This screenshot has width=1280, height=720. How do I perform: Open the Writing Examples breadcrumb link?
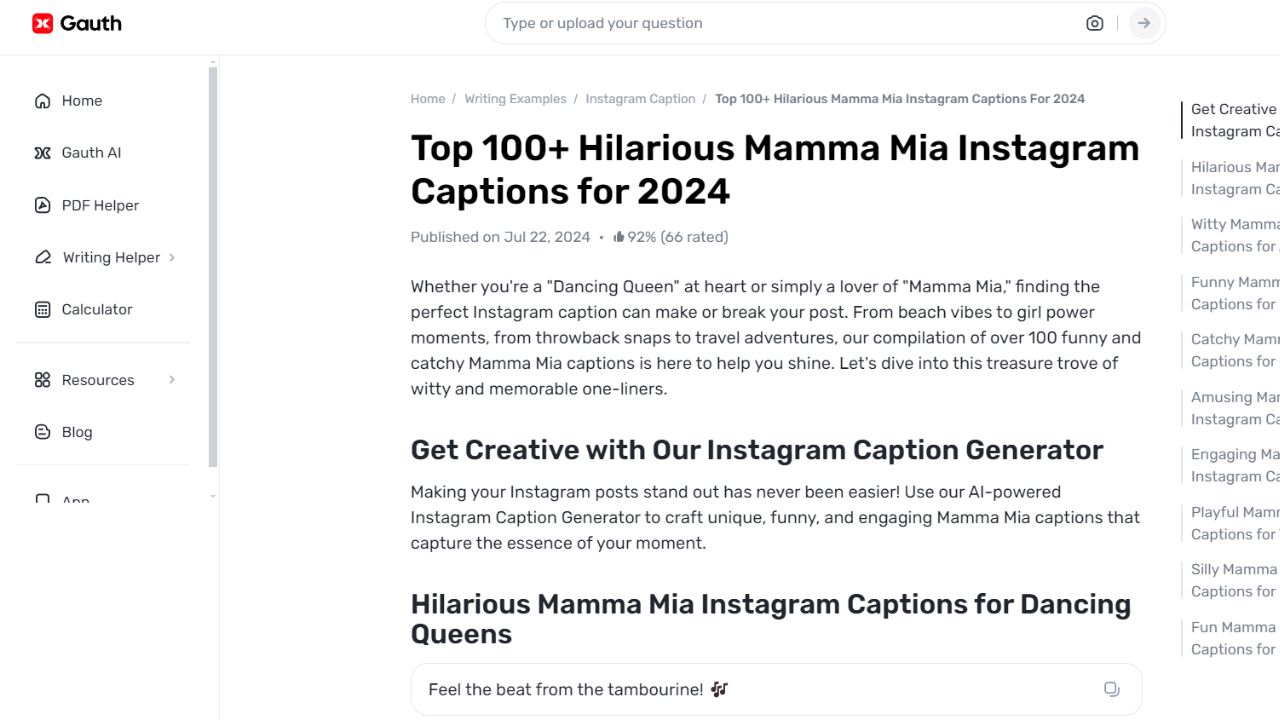pos(515,98)
